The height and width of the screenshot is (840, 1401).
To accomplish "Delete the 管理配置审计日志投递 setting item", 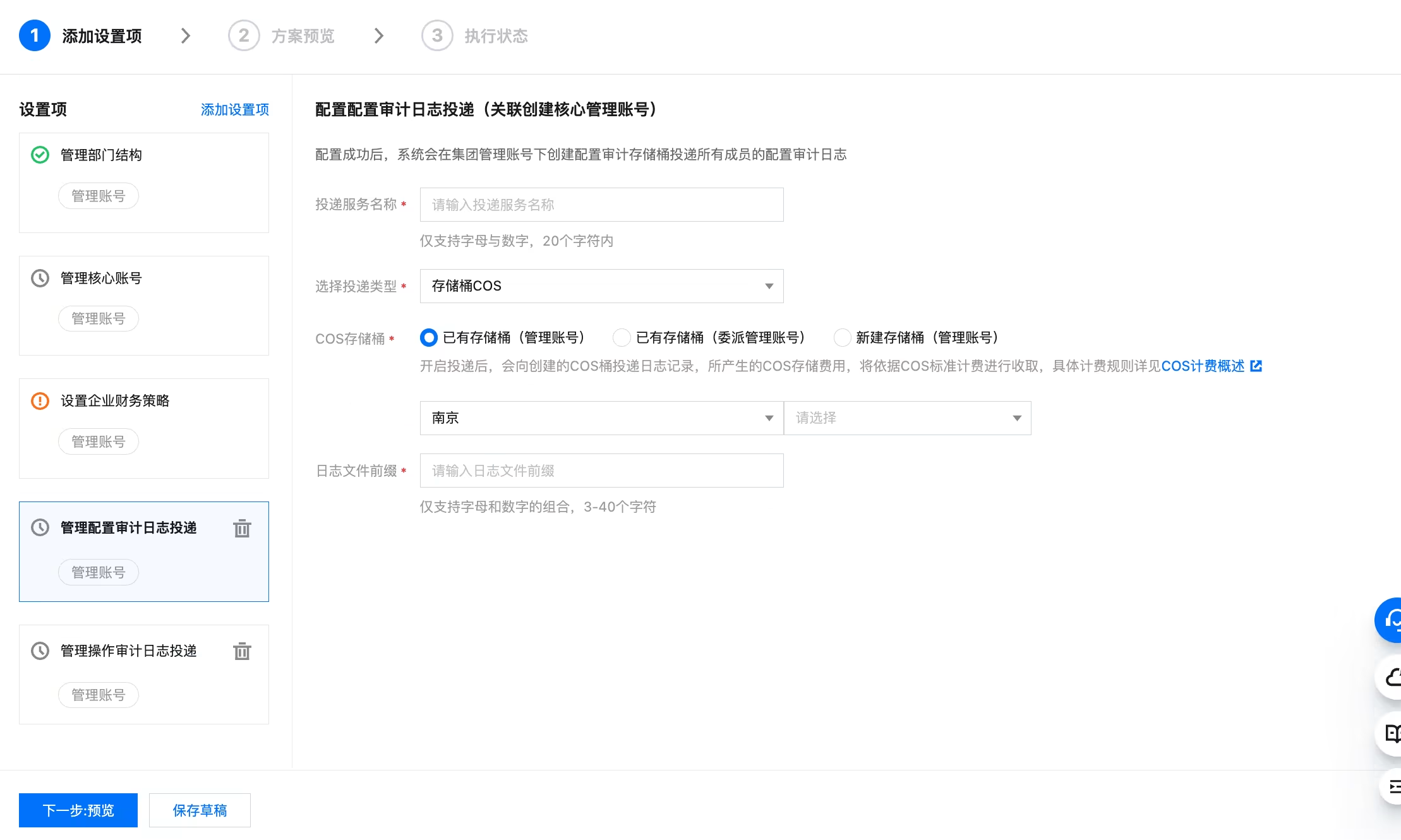I will click(x=242, y=528).
